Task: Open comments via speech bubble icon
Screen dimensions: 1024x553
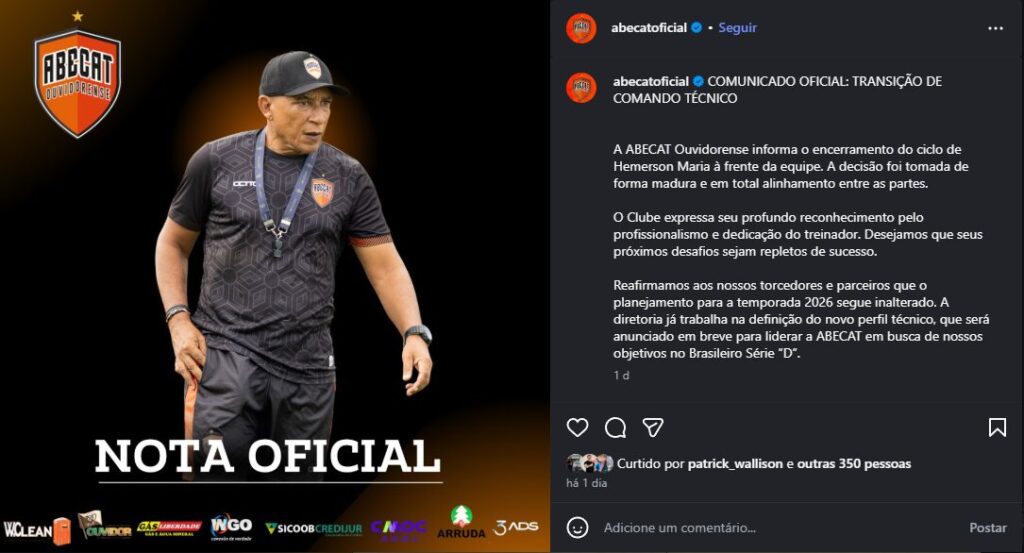Action: tap(615, 428)
